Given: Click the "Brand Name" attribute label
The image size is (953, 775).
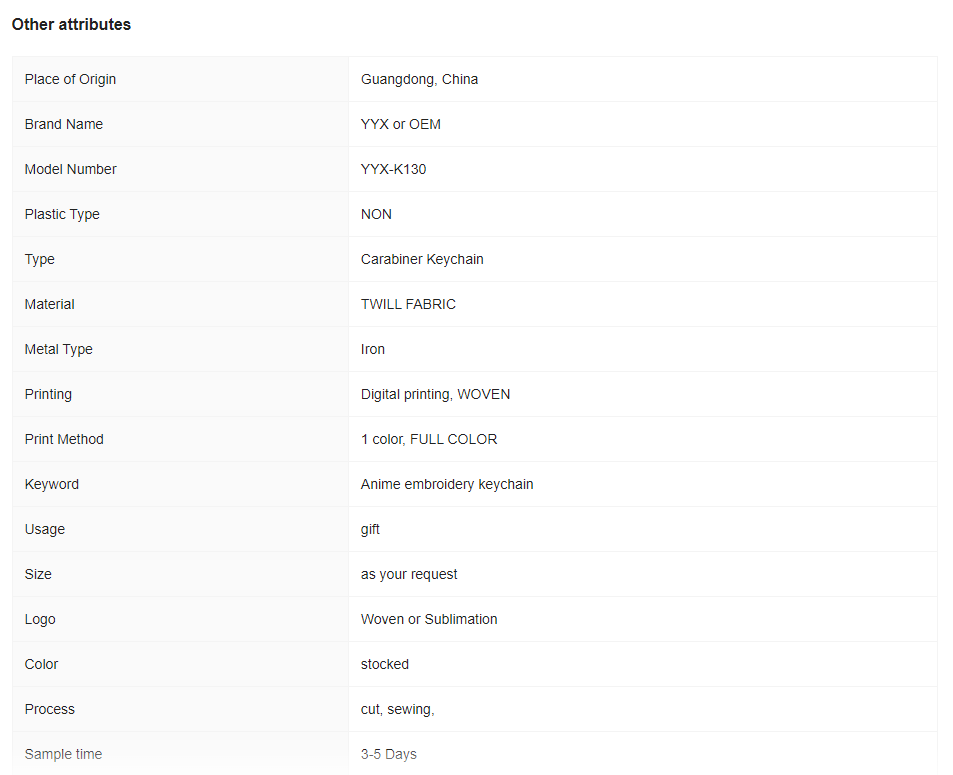Looking at the screenshot, I should tap(64, 124).
